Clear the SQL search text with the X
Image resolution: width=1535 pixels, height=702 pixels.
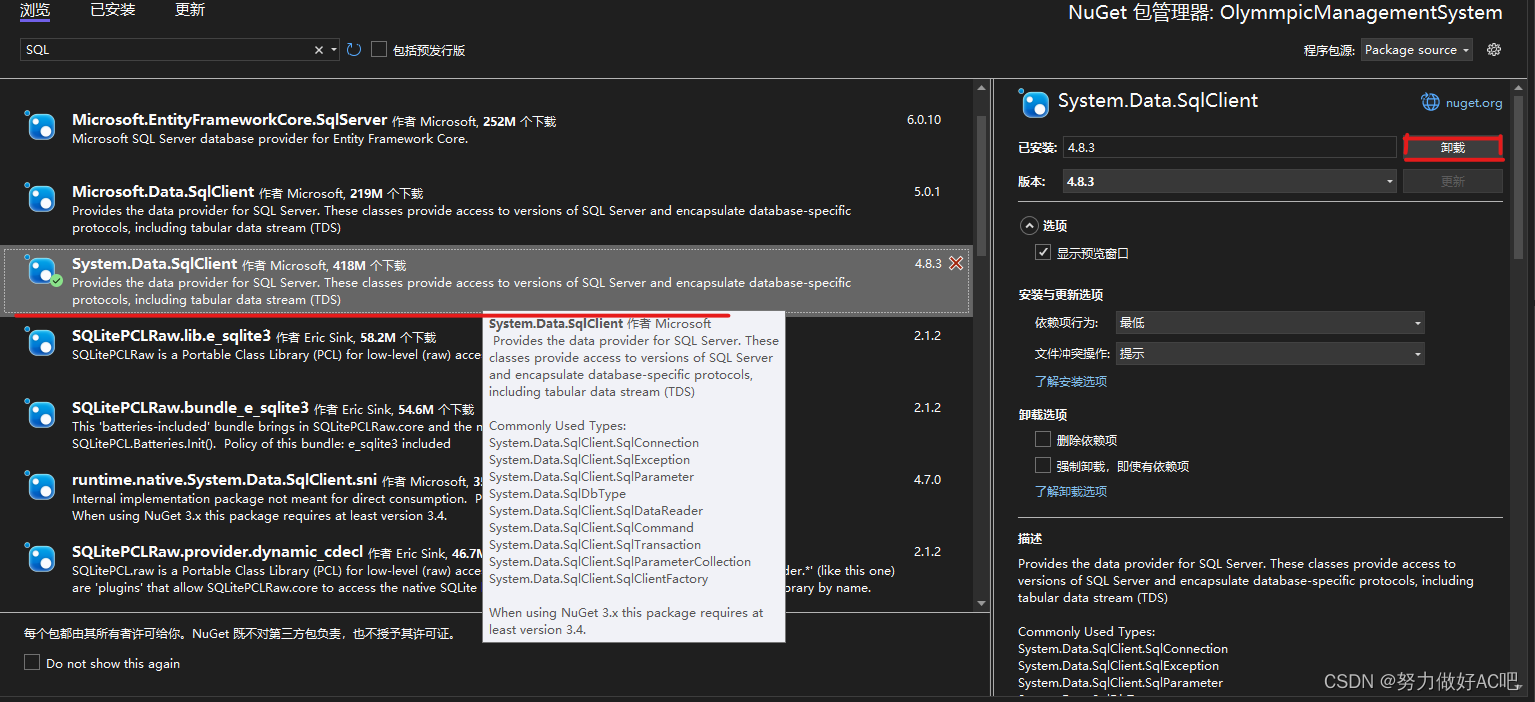tap(319, 50)
